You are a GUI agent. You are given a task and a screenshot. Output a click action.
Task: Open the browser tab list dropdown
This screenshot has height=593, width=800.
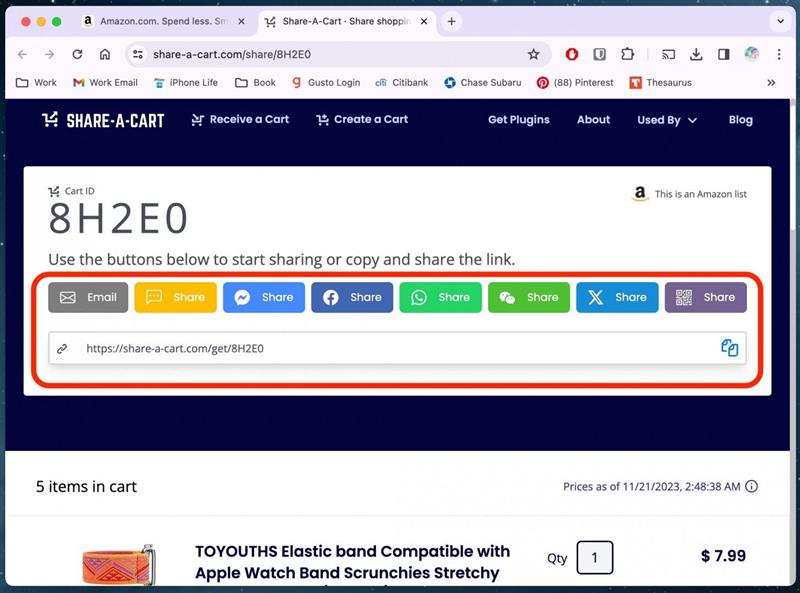[780, 21]
